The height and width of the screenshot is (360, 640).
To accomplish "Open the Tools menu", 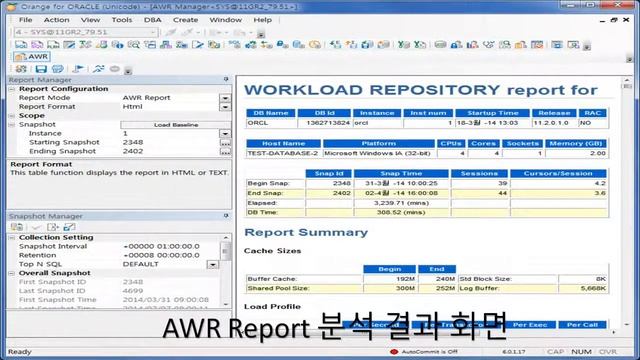I will 122,20.
